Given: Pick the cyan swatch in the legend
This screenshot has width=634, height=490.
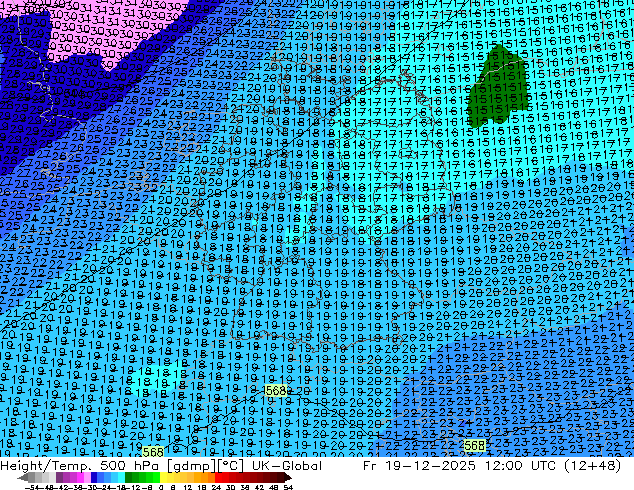Looking at the screenshot, I should coord(121,478).
